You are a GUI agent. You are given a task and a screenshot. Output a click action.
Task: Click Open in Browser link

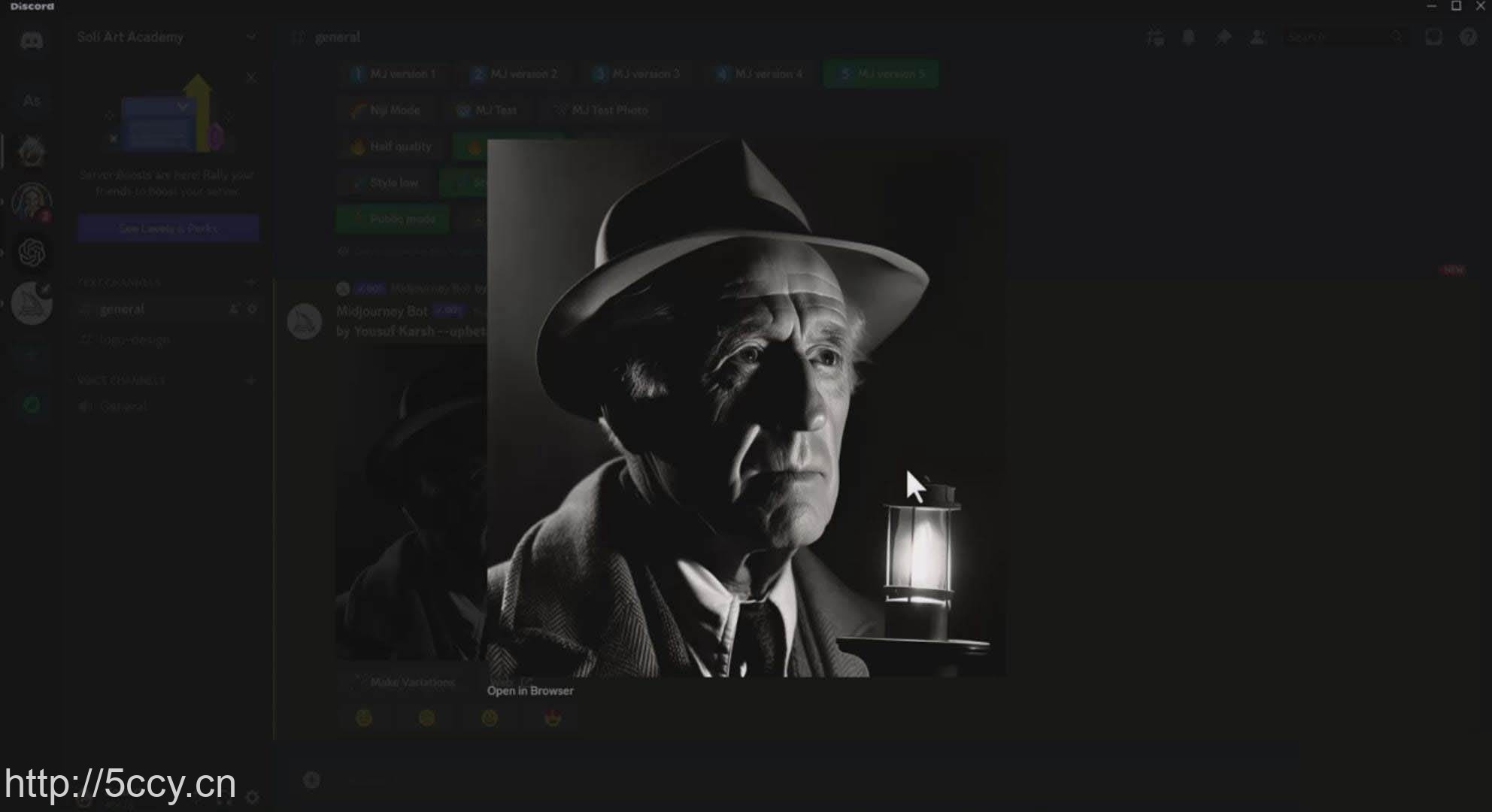click(530, 691)
